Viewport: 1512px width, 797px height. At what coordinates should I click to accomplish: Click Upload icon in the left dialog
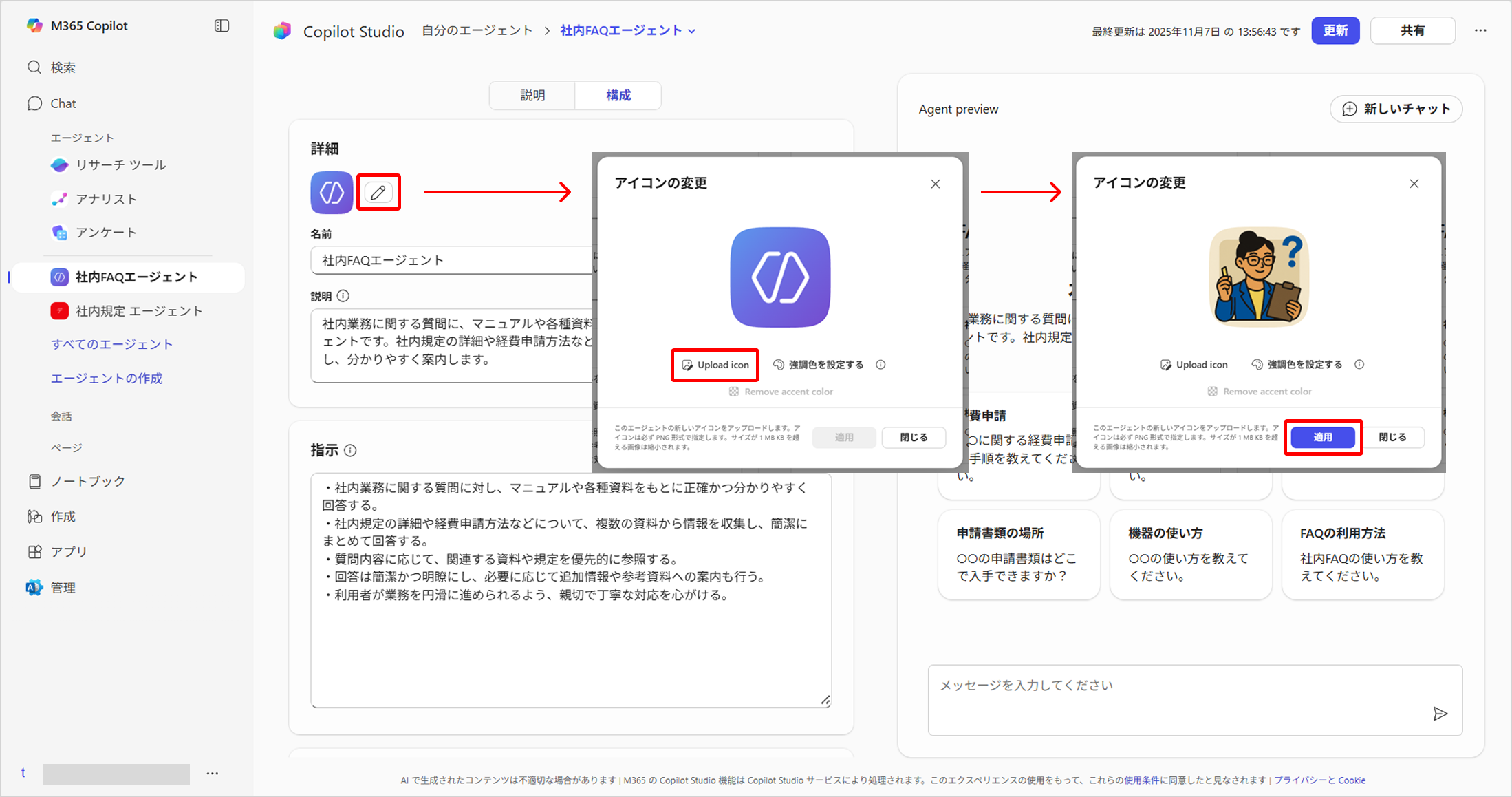coord(715,365)
